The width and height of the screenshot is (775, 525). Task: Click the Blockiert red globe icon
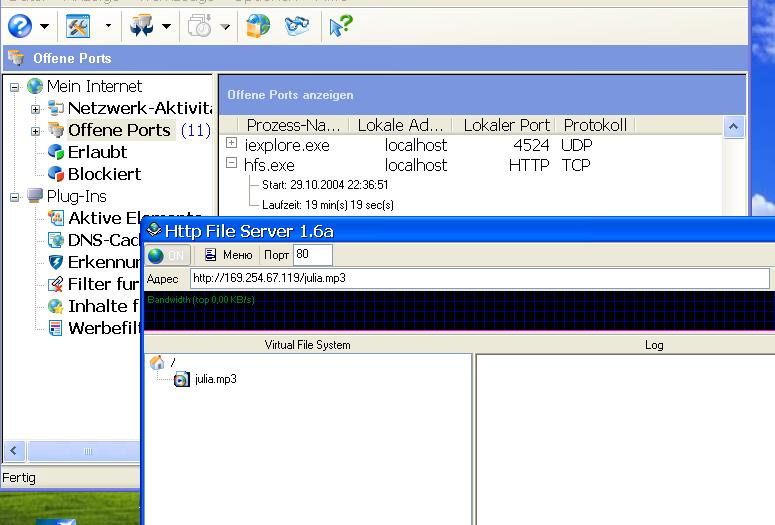click(56, 174)
